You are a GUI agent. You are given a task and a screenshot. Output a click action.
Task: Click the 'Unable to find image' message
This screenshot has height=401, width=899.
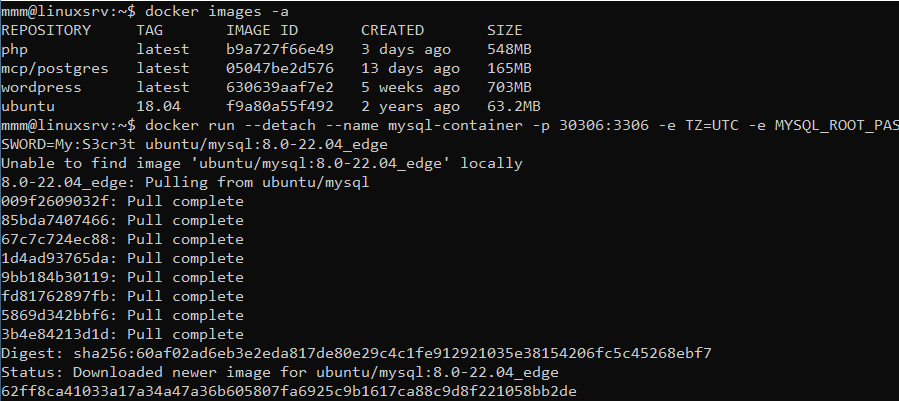(x=261, y=163)
